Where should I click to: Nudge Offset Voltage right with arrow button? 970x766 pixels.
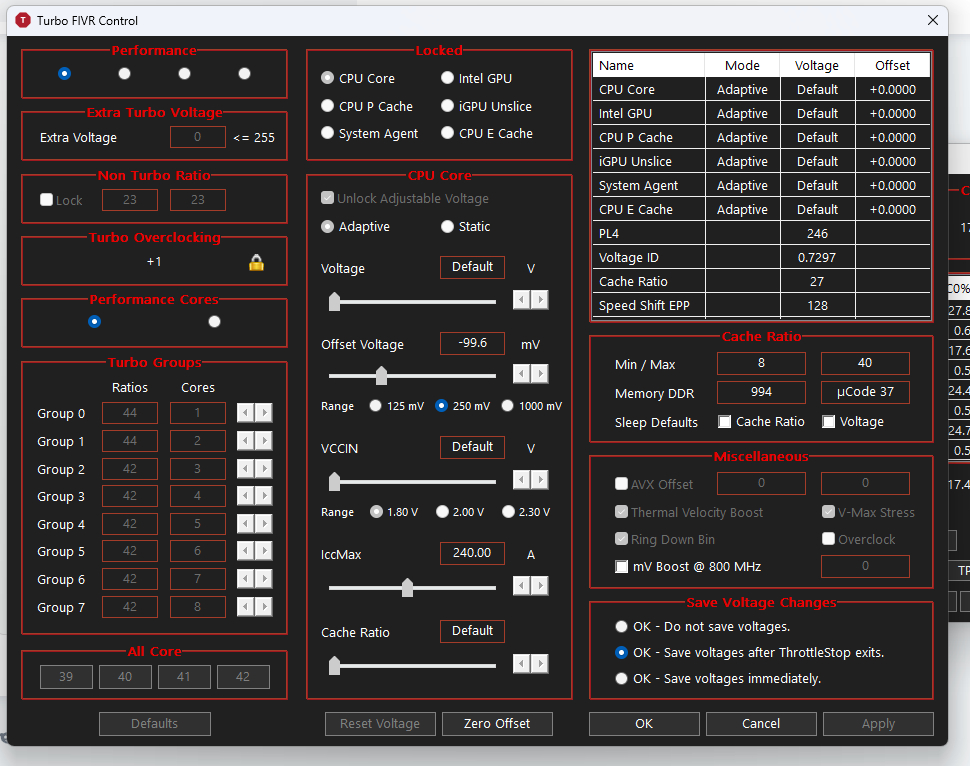(x=540, y=374)
